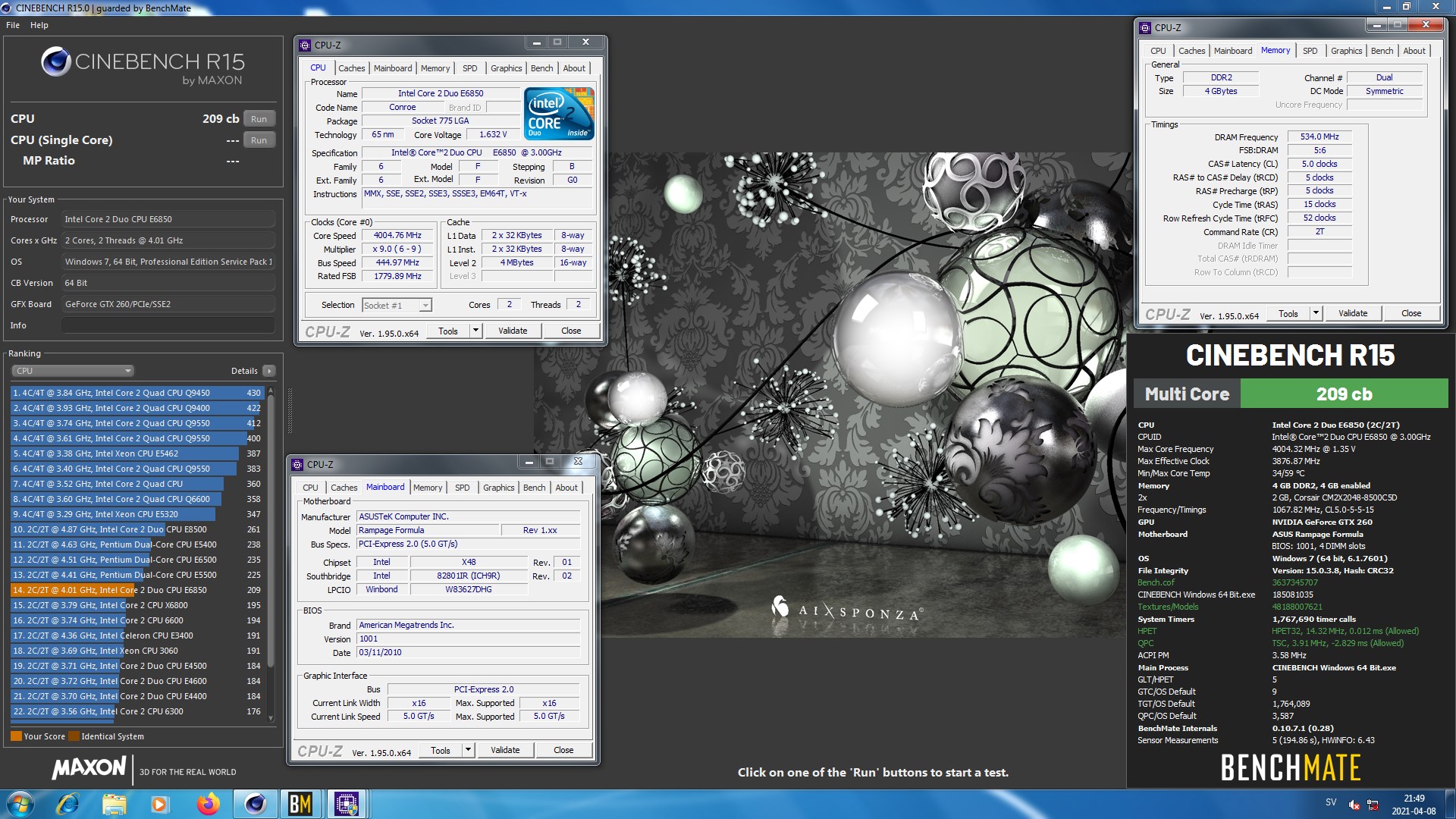Select ranking row Core 2 Duo E6850 209
1456x819 pixels.
click(x=136, y=590)
